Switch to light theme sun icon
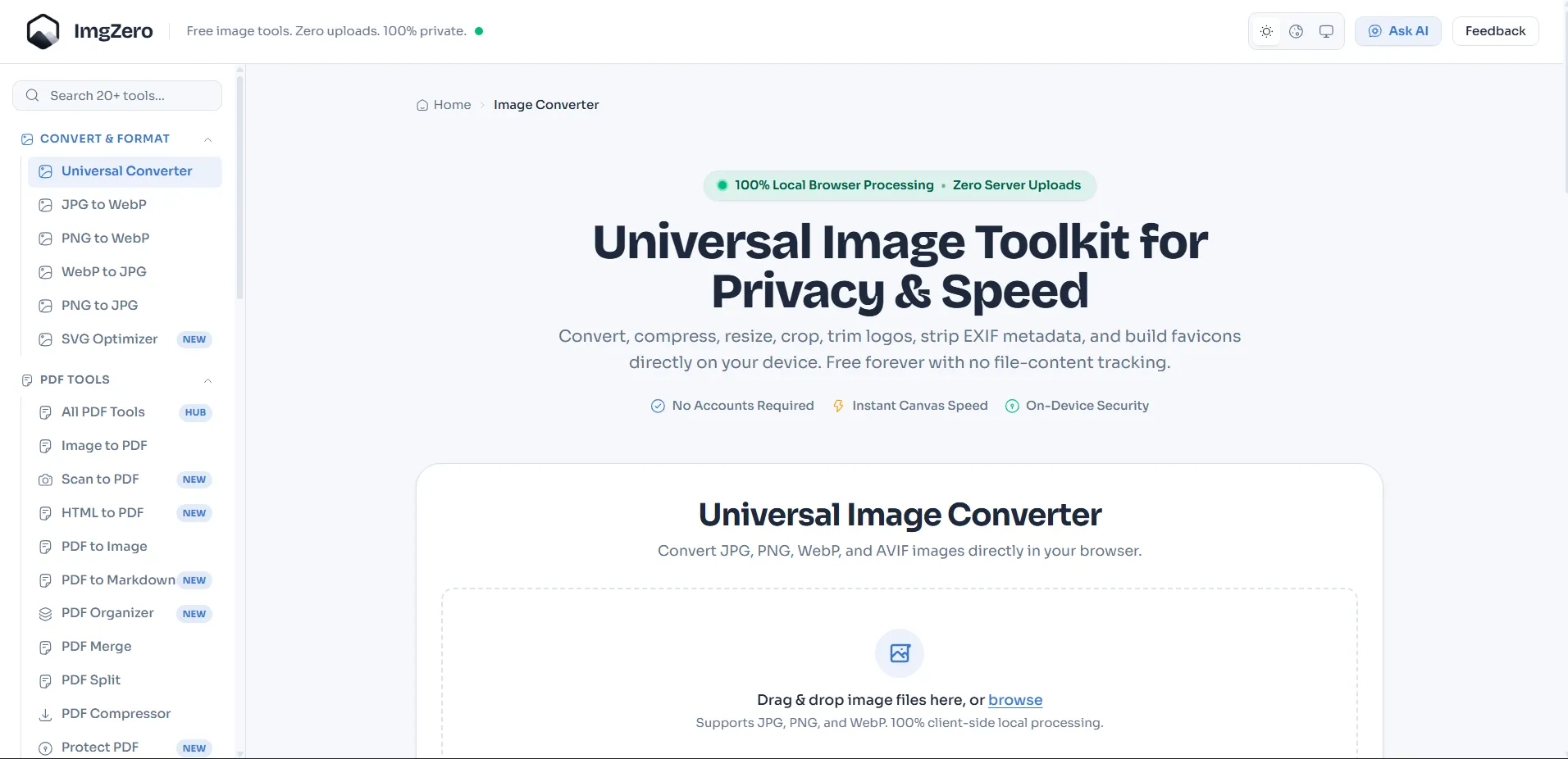The width and height of the screenshot is (1568, 759). 1266,31
